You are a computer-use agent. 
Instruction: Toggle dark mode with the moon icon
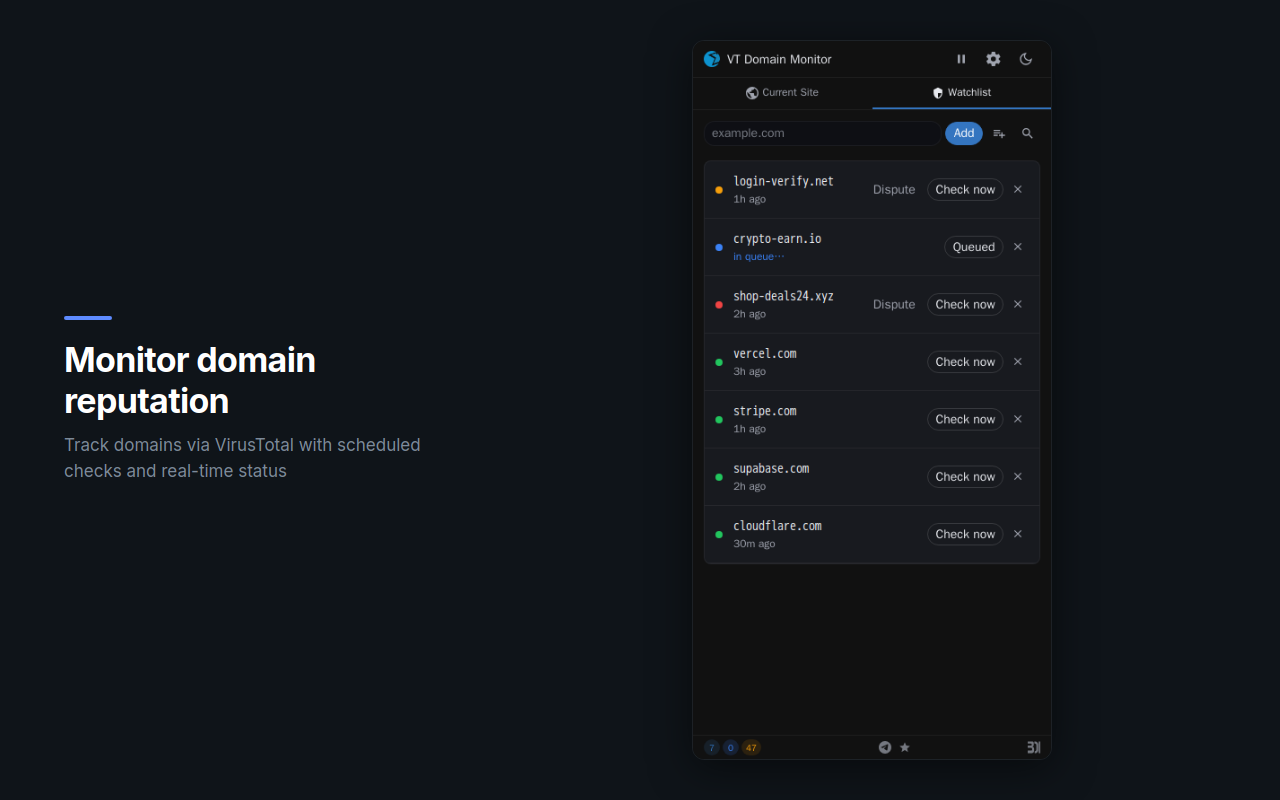(1025, 59)
